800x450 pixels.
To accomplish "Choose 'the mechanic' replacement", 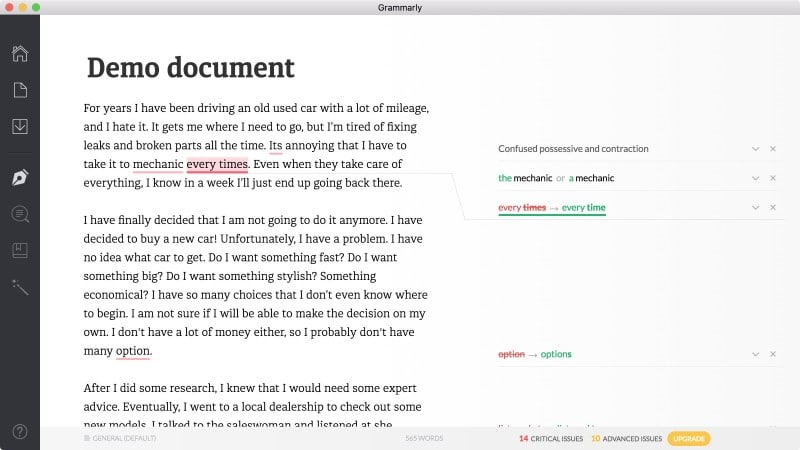I will 525,178.
